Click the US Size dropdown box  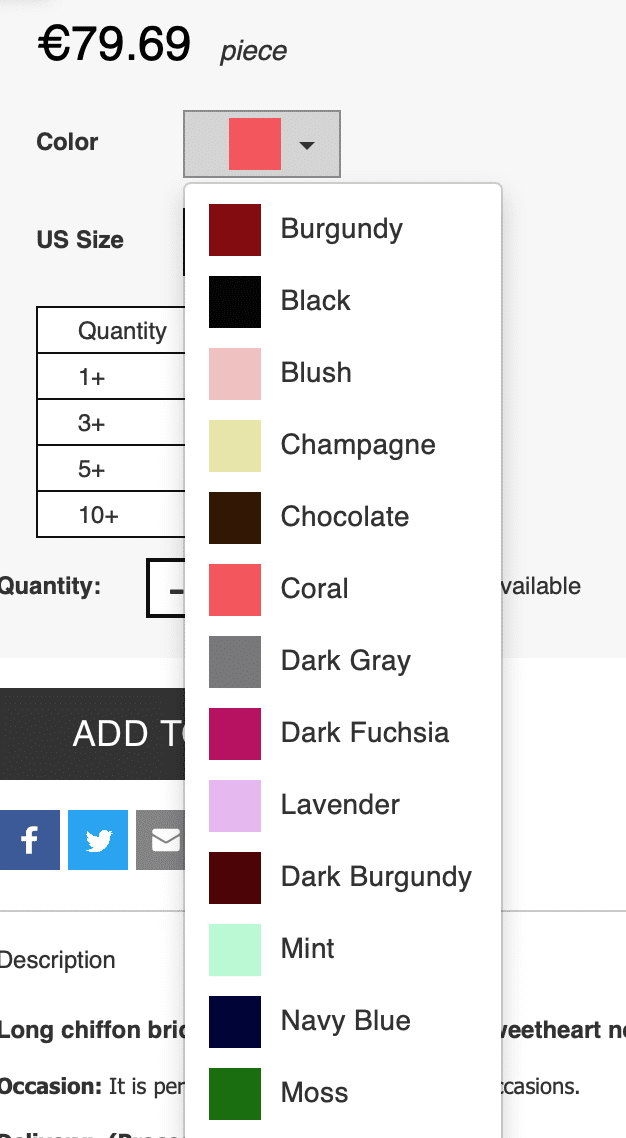[185, 240]
